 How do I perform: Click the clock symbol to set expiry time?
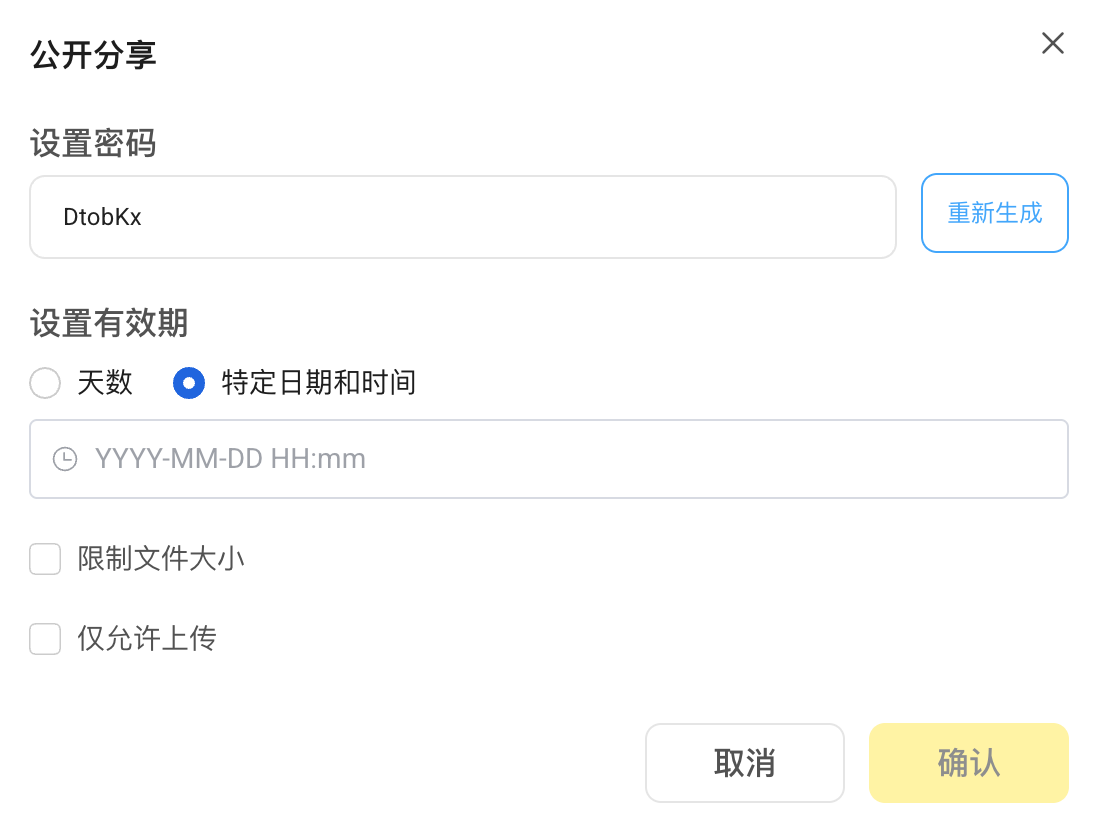(66, 459)
